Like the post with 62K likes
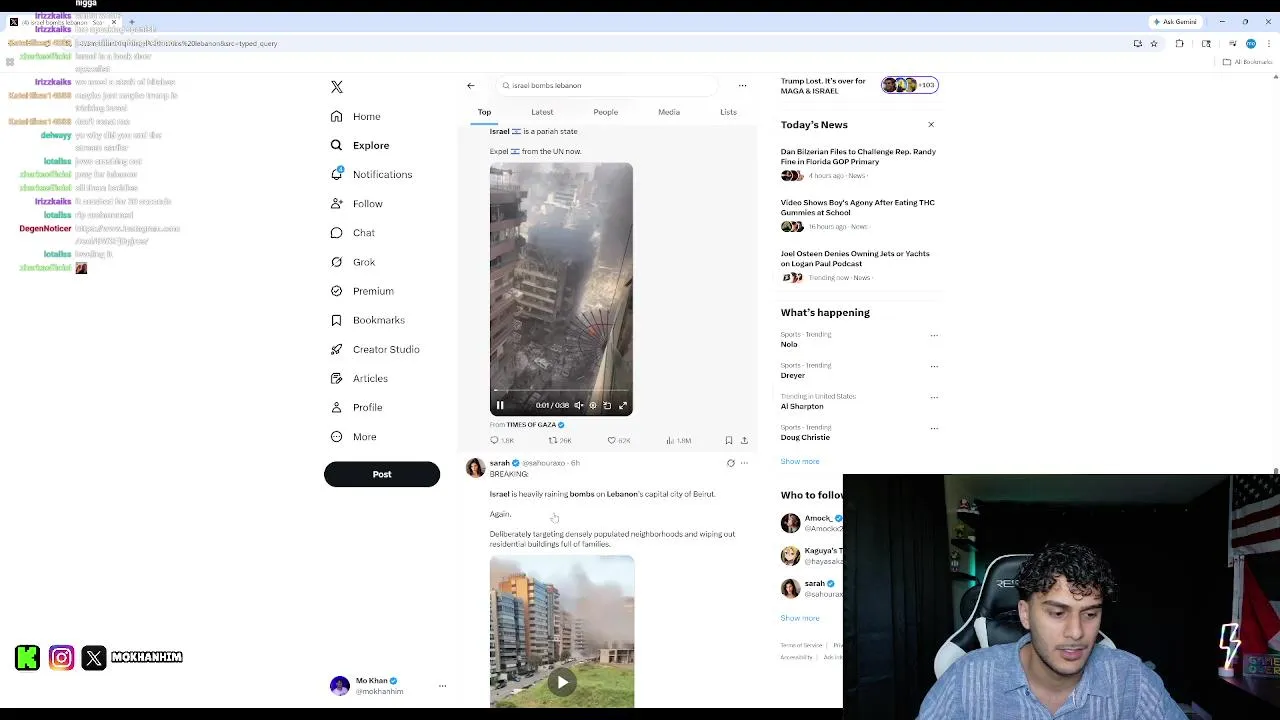This screenshot has width=1280, height=720. click(x=619, y=440)
